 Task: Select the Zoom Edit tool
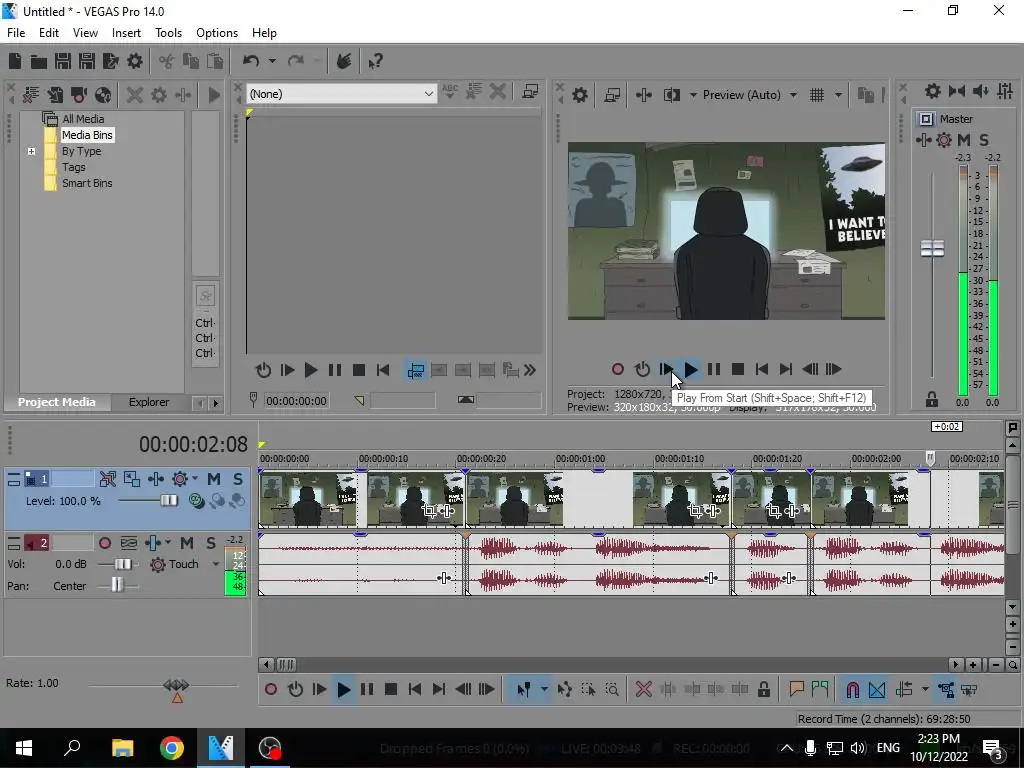click(x=612, y=690)
